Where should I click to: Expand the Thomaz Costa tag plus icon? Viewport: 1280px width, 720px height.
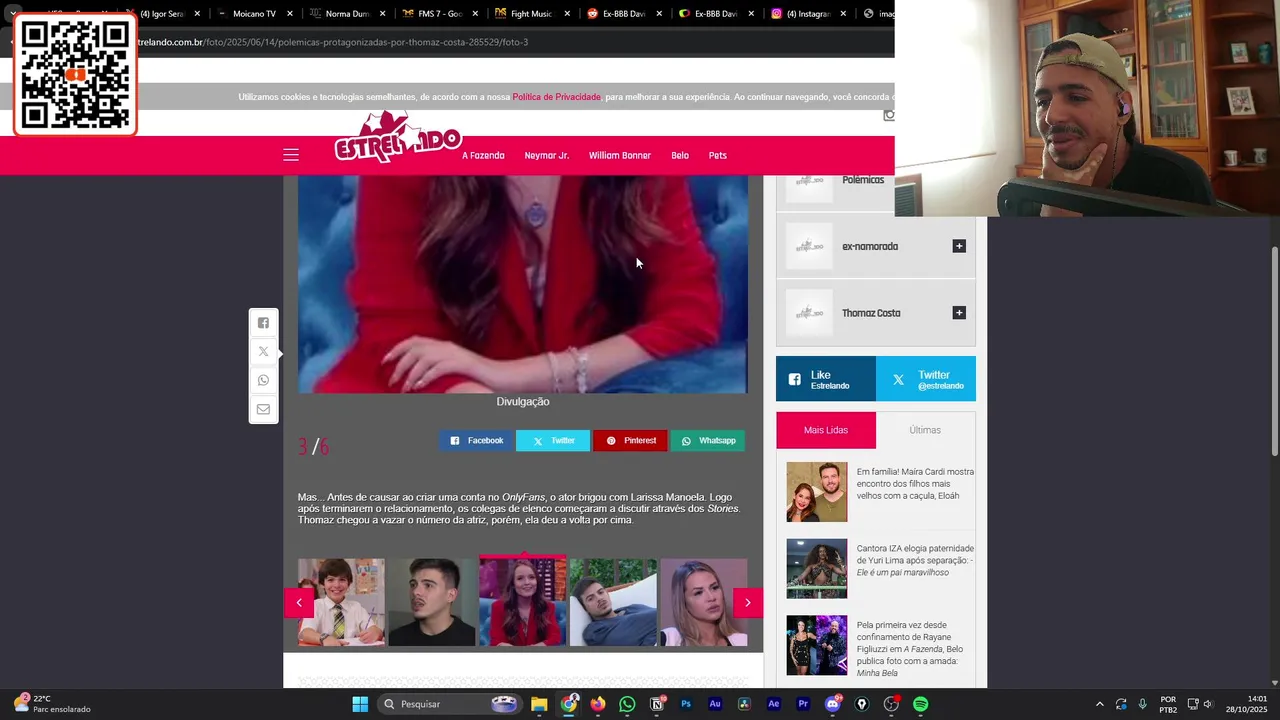click(x=959, y=313)
